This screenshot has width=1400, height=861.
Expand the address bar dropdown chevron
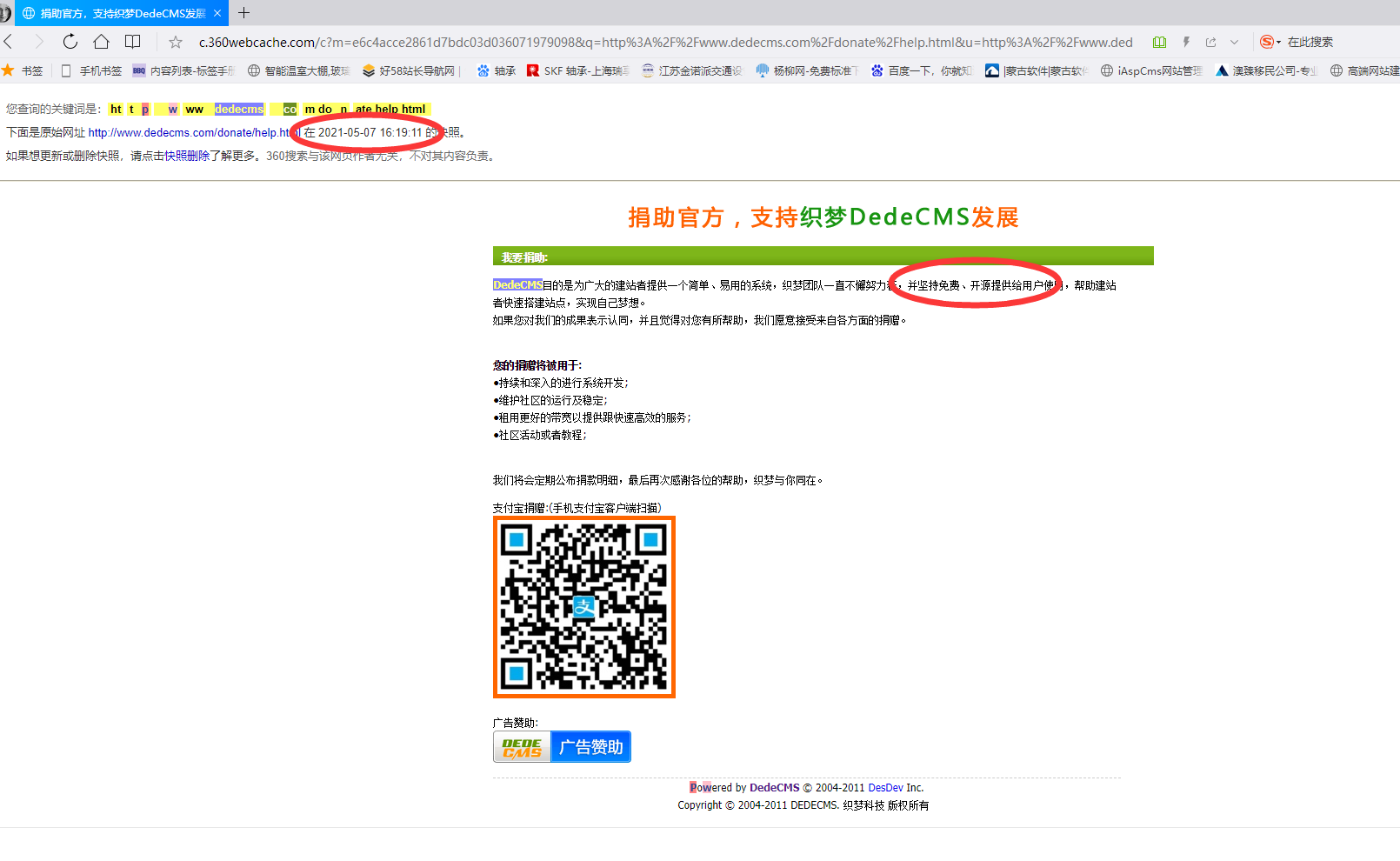click(x=1234, y=42)
